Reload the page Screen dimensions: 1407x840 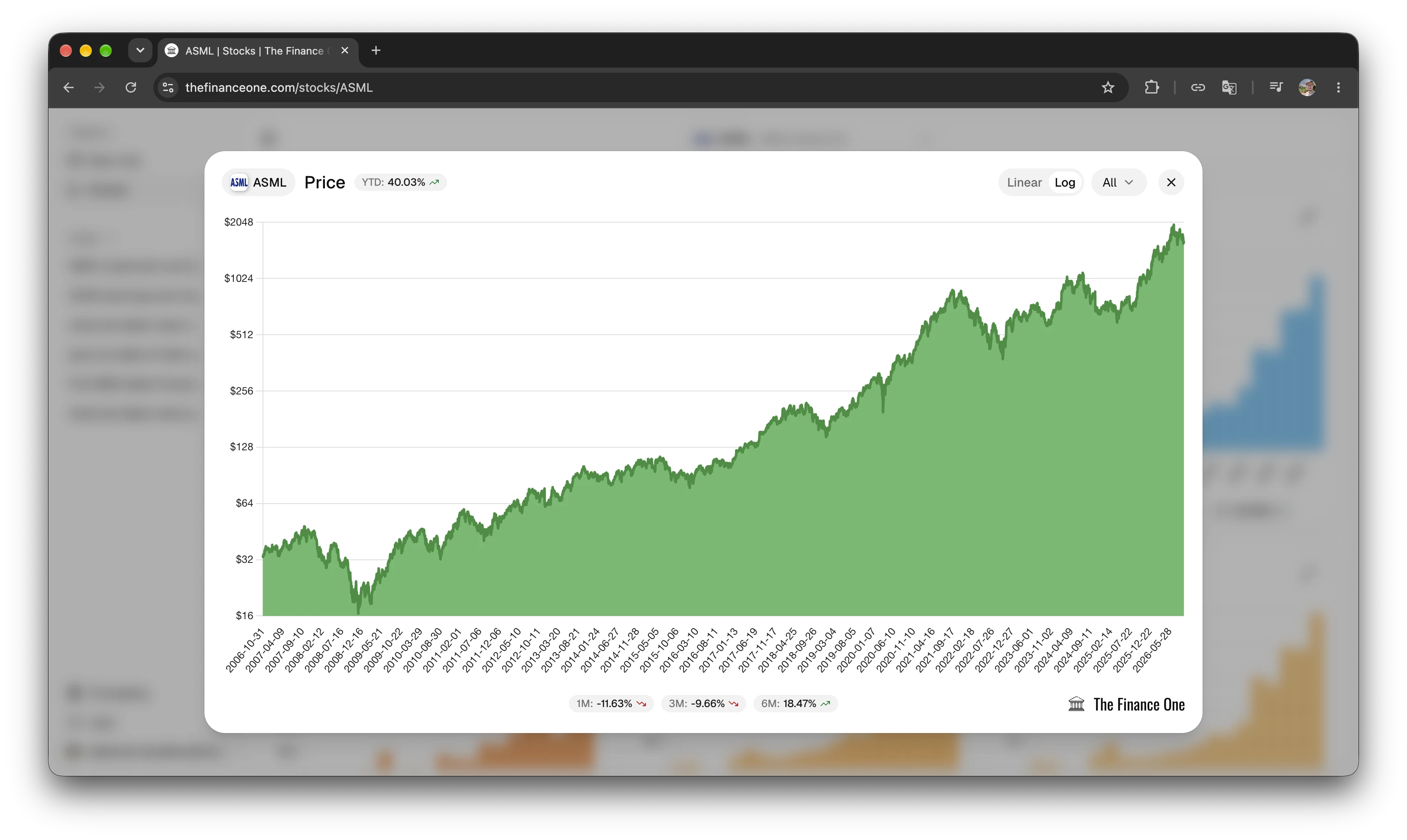click(131, 87)
